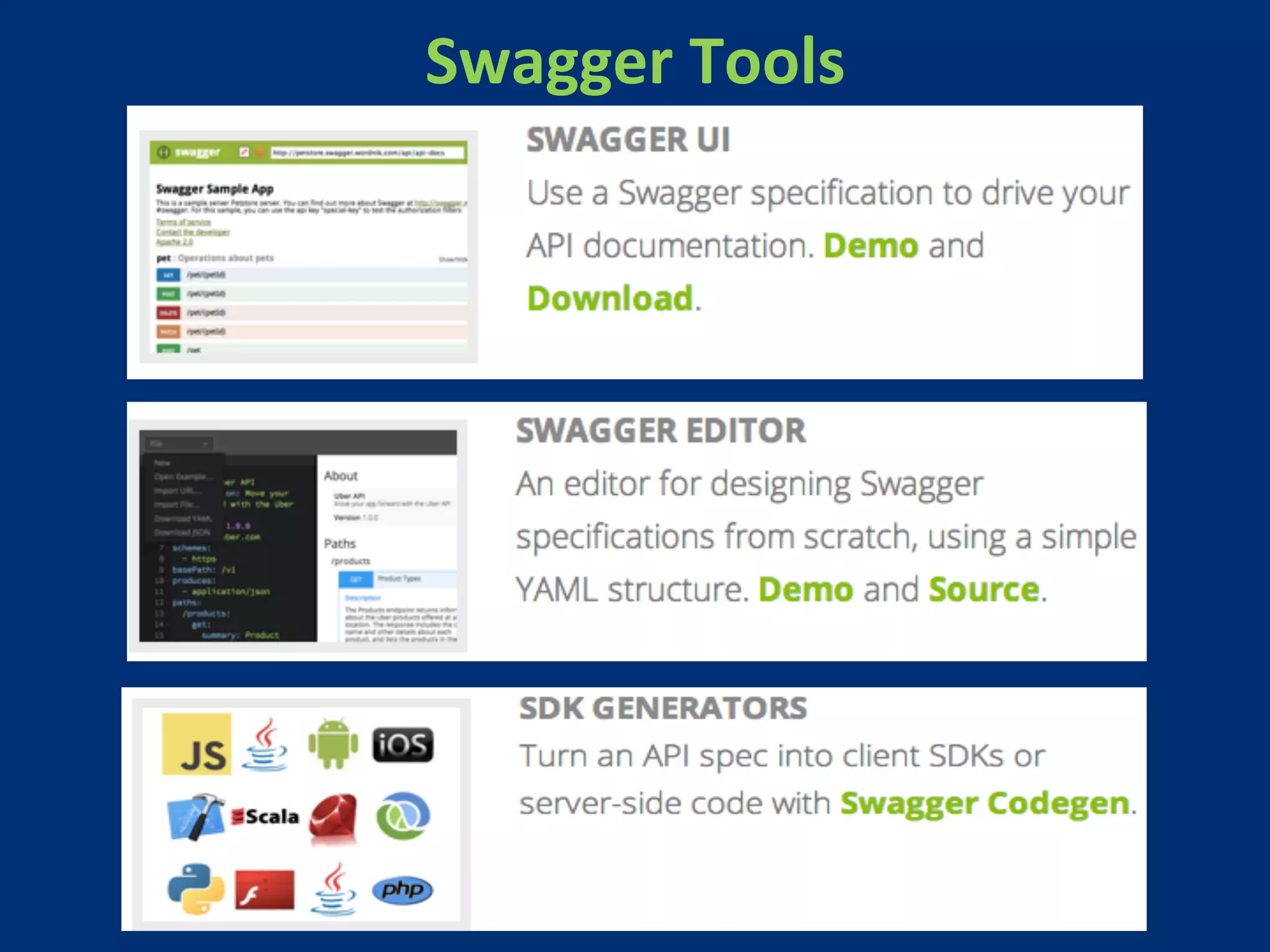
Task: Click the Contact the developer link
Action: (x=193, y=232)
